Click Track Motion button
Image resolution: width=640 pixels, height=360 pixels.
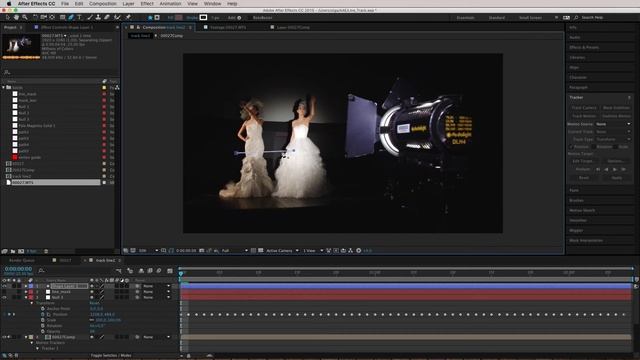584,116
